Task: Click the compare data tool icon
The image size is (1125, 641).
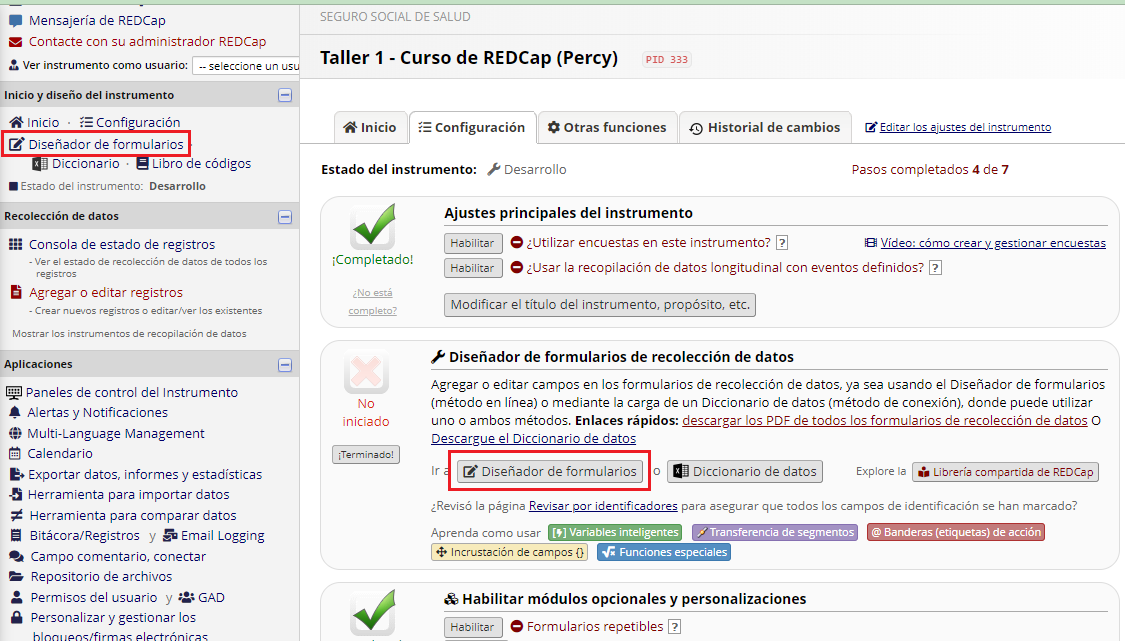Action: [16, 515]
